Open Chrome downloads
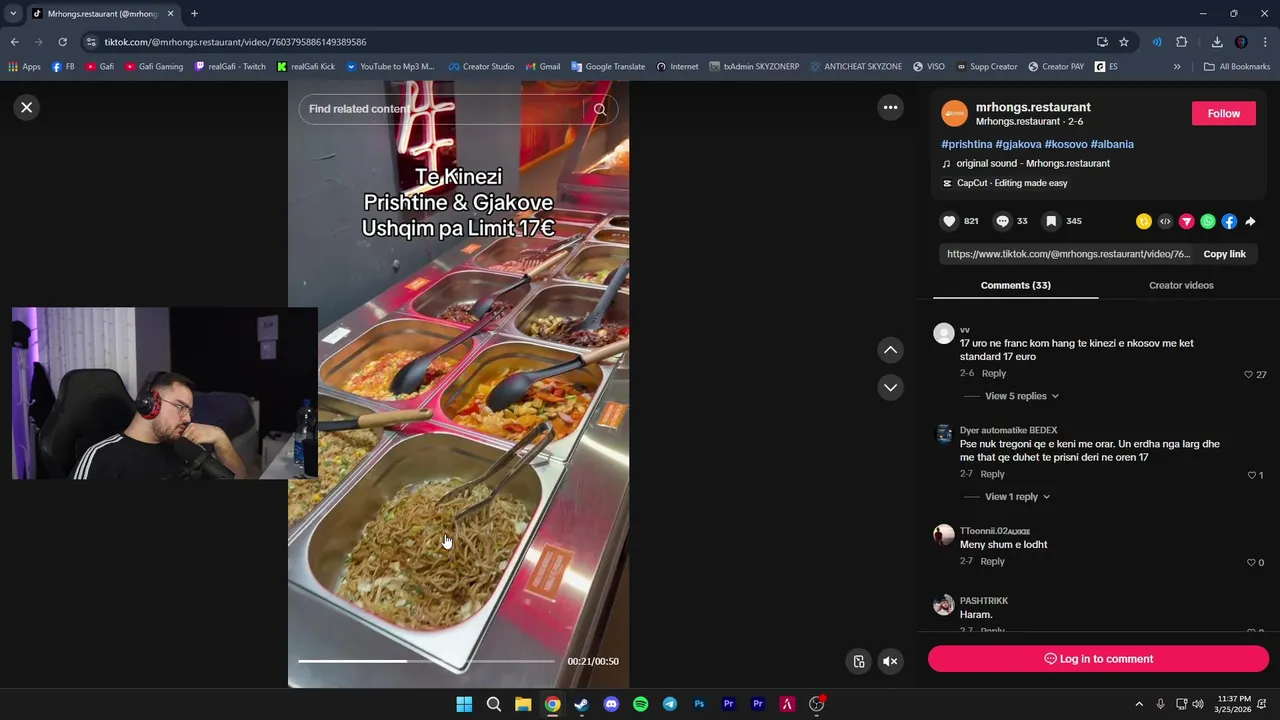Viewport: 1280px width, 720px height. tap(1217, 42)
